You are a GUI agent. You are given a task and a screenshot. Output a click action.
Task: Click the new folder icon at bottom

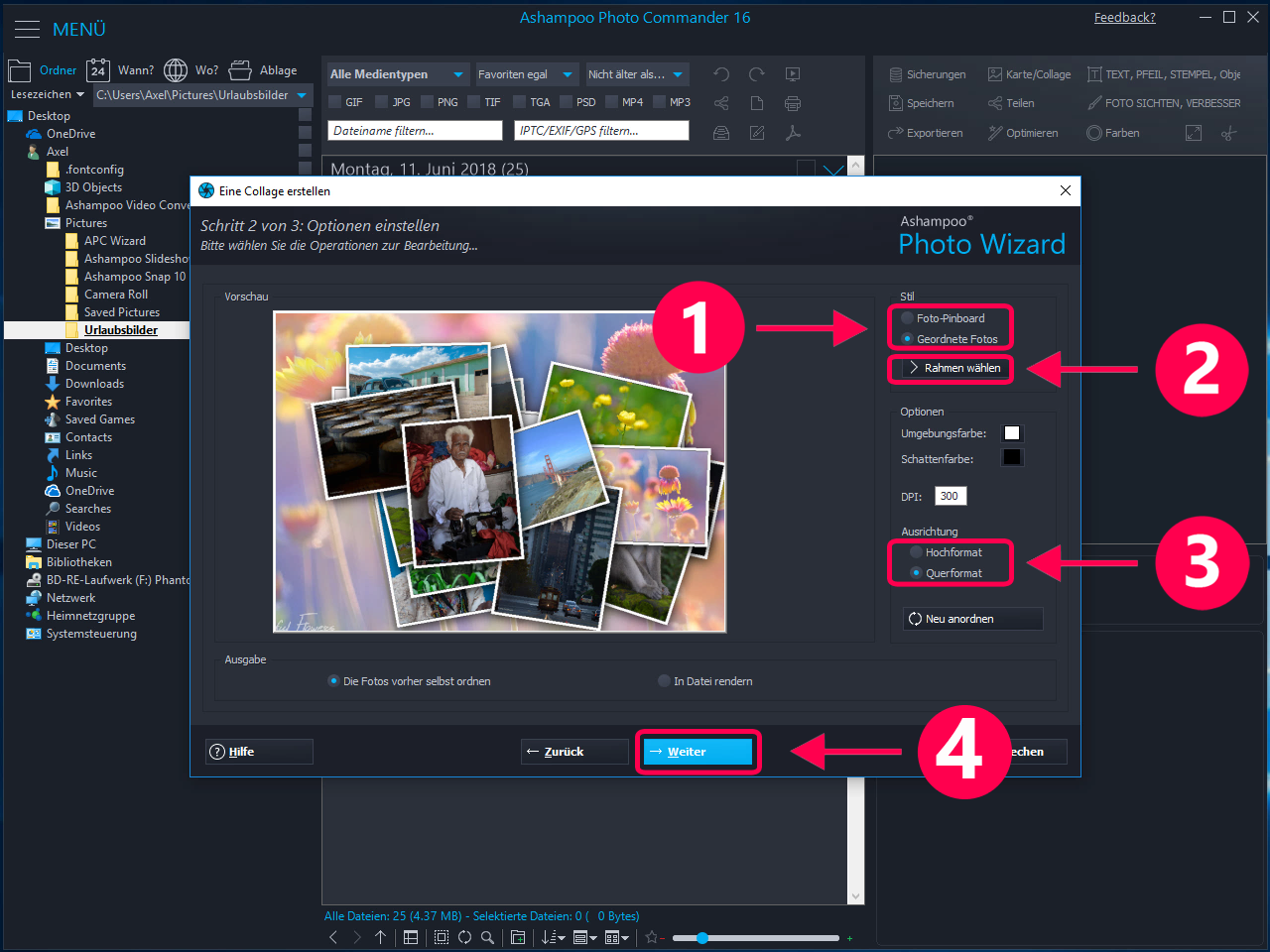(518, 937)
